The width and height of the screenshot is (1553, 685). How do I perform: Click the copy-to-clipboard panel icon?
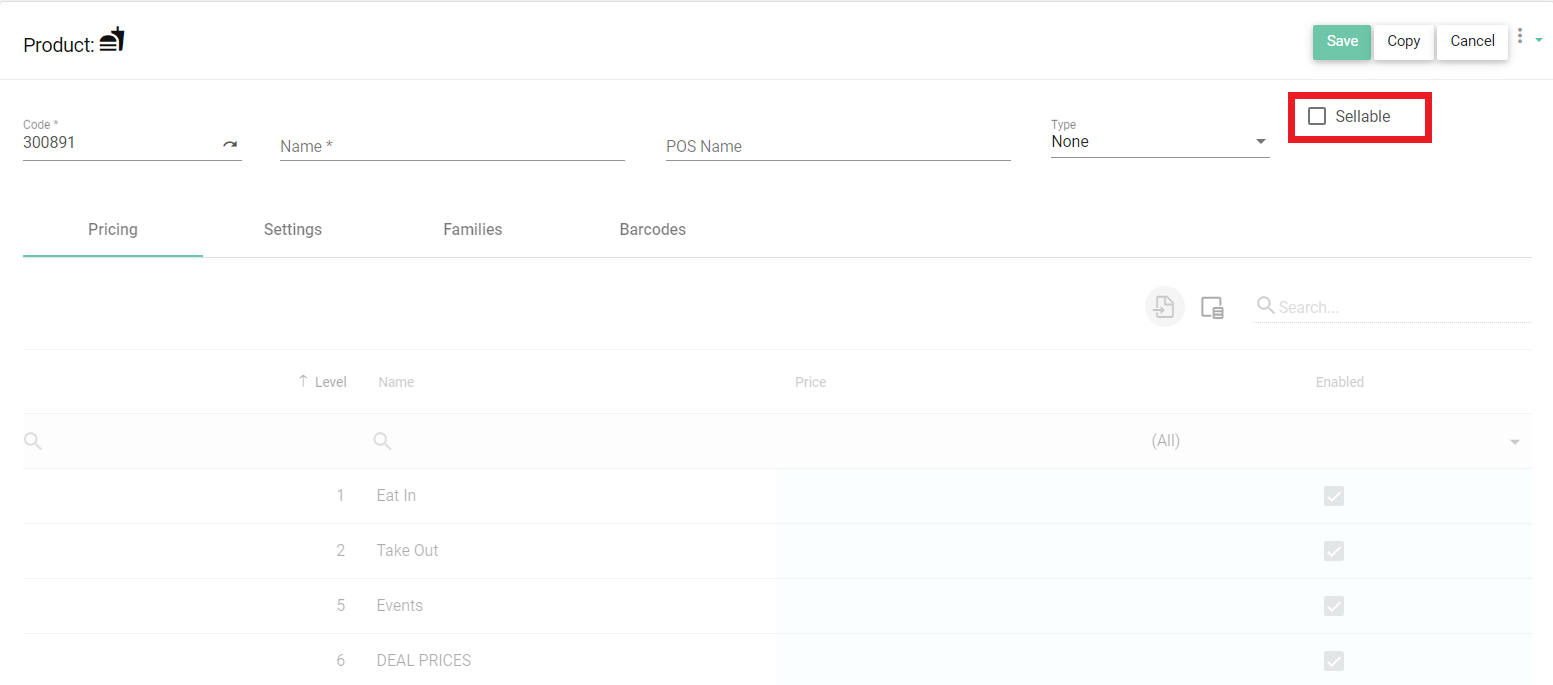[1212, 307]
